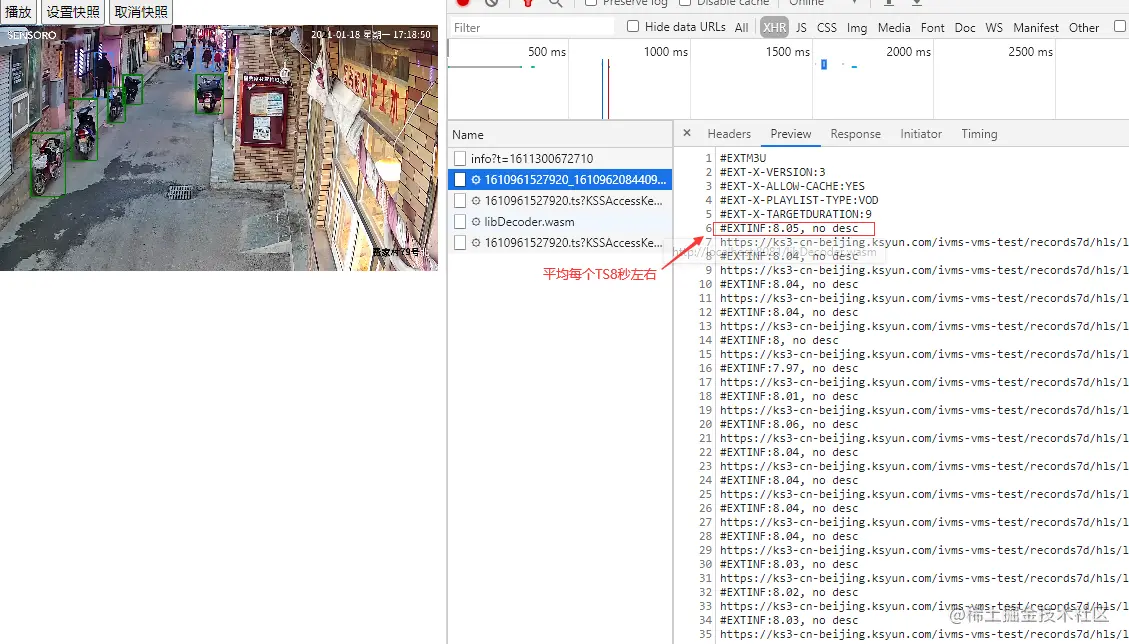
Task: Click the import HAR upload arrow icon
Action: [889, 3]
